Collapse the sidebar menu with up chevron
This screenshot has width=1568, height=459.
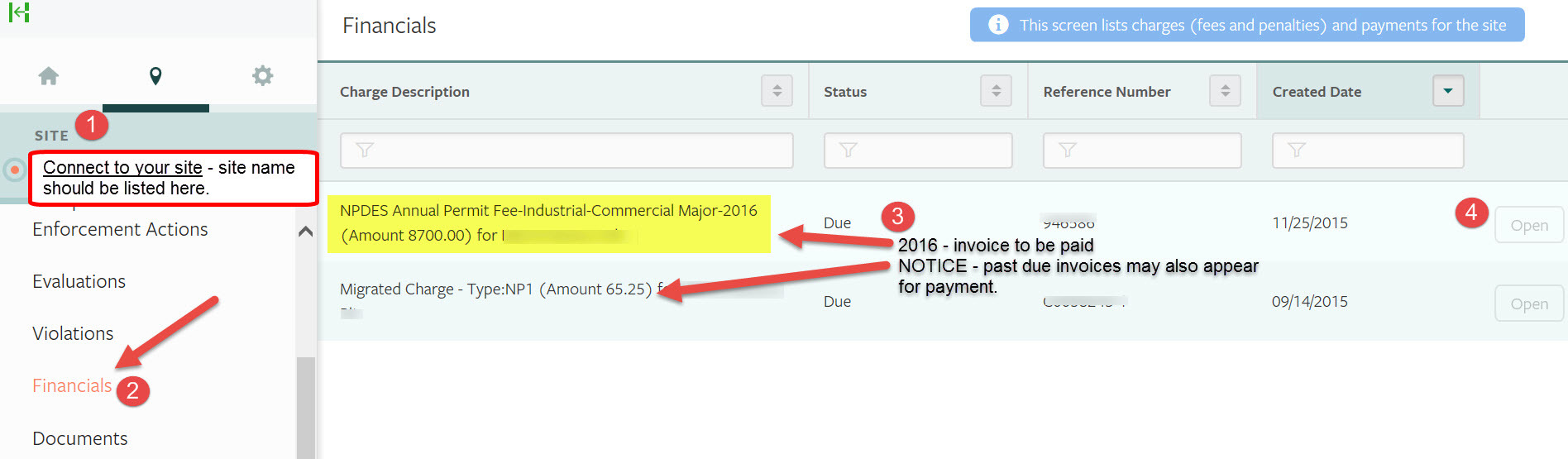(305, 232)
